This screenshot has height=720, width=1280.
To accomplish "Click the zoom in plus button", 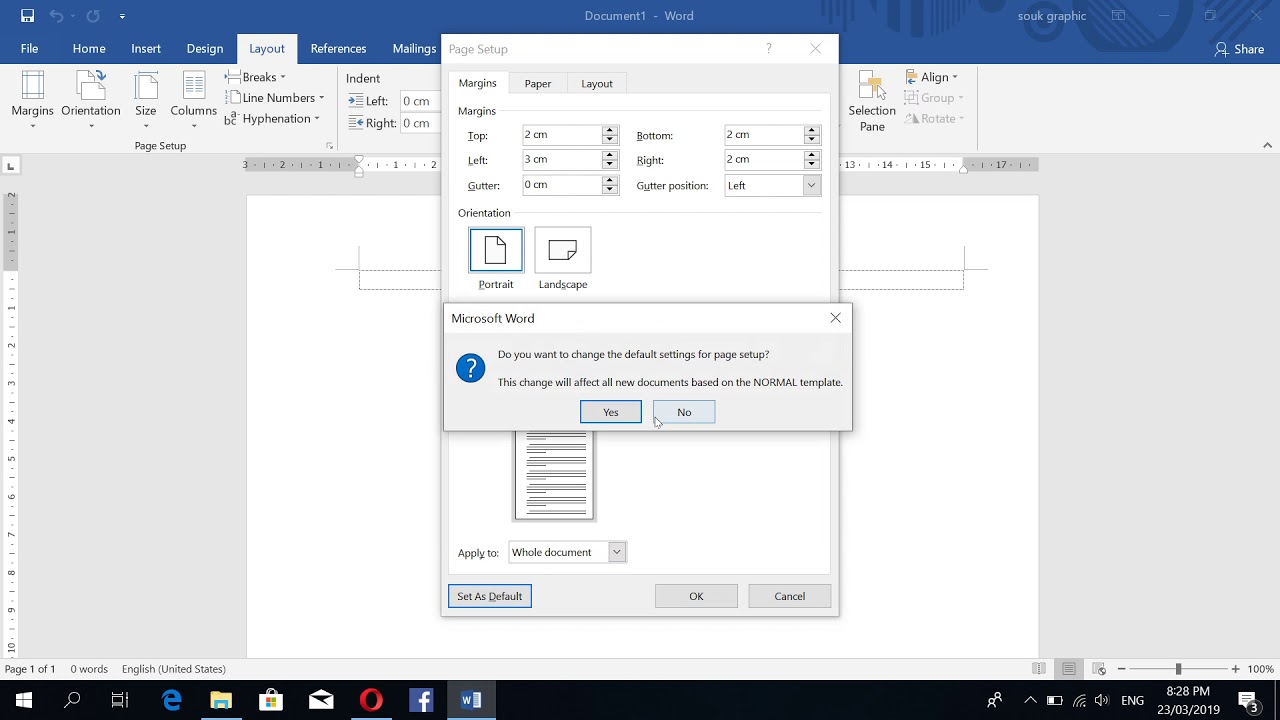I will tap(1236, 669).
